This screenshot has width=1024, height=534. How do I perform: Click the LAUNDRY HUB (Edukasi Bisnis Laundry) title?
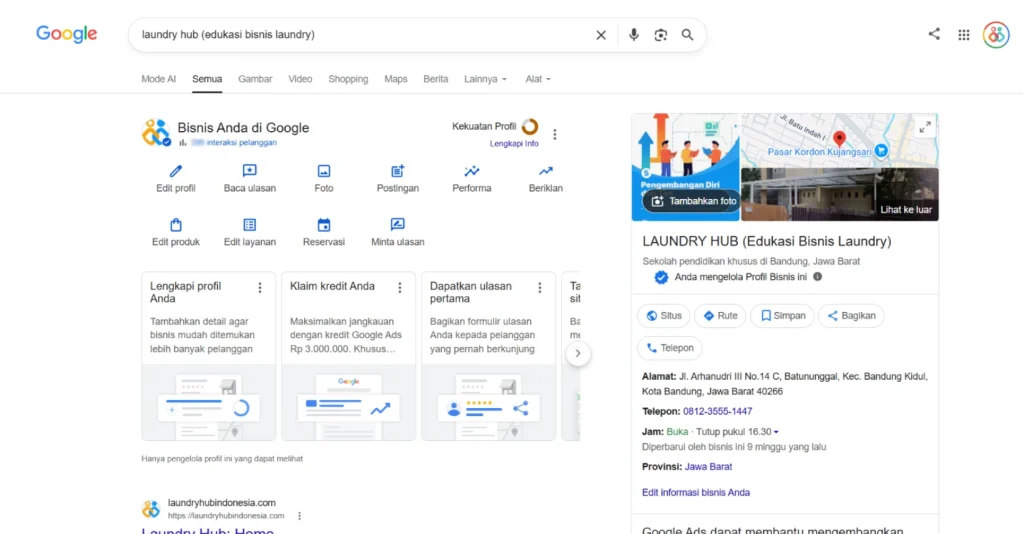coord(767,242)
